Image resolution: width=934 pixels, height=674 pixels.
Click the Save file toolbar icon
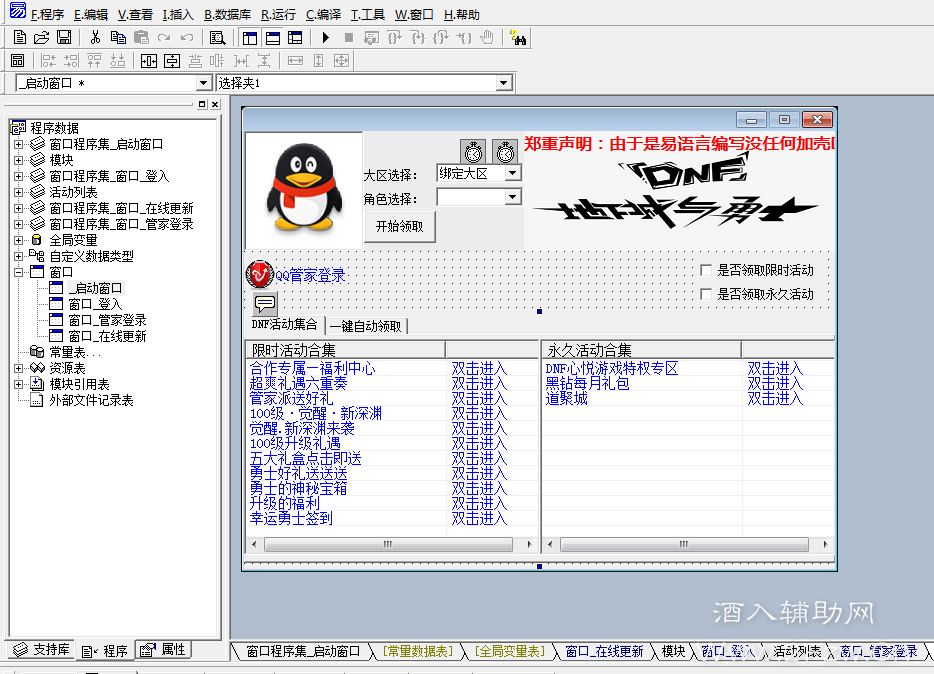(x=64, y=38)
